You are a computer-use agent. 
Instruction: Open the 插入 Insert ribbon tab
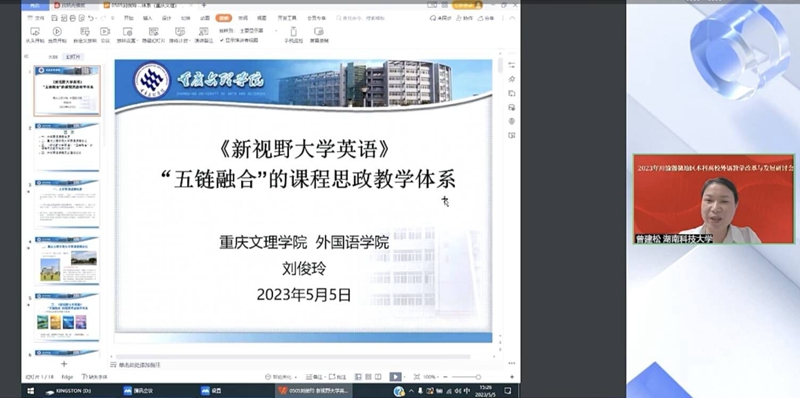click(147, 18)
